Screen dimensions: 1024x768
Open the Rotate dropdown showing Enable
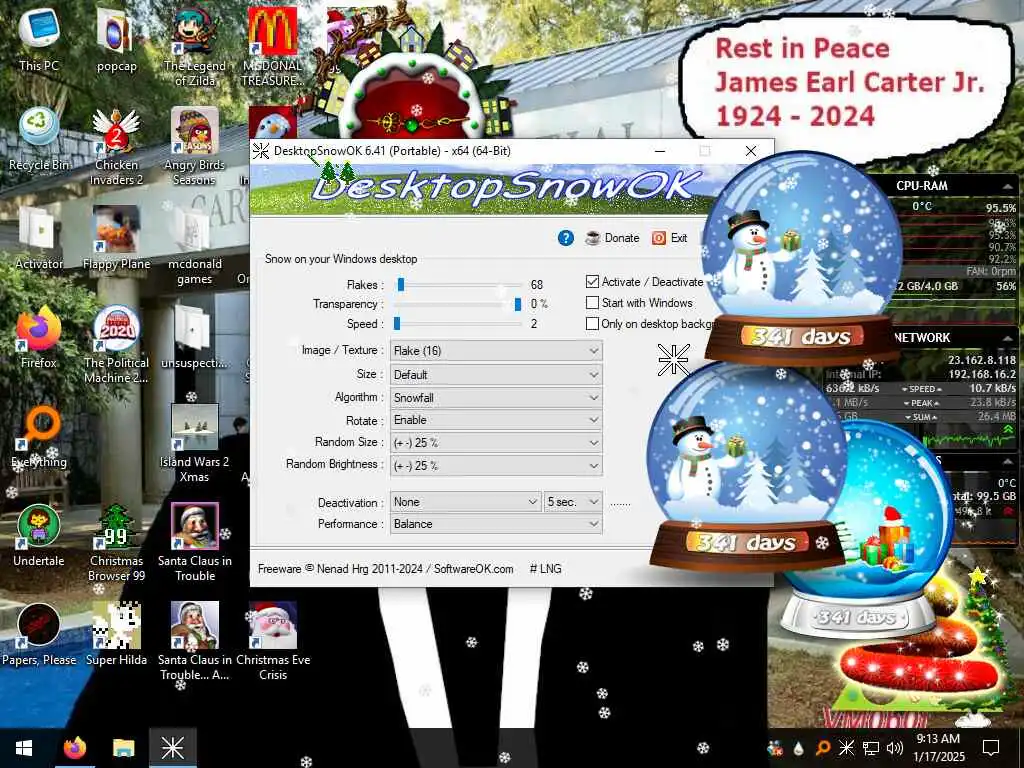496,420
